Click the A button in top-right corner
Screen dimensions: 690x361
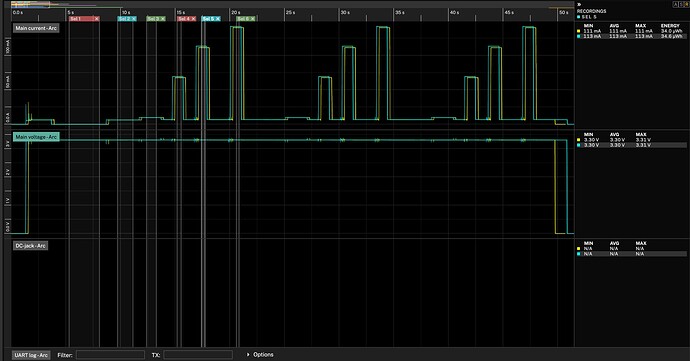tap(676, 4)
